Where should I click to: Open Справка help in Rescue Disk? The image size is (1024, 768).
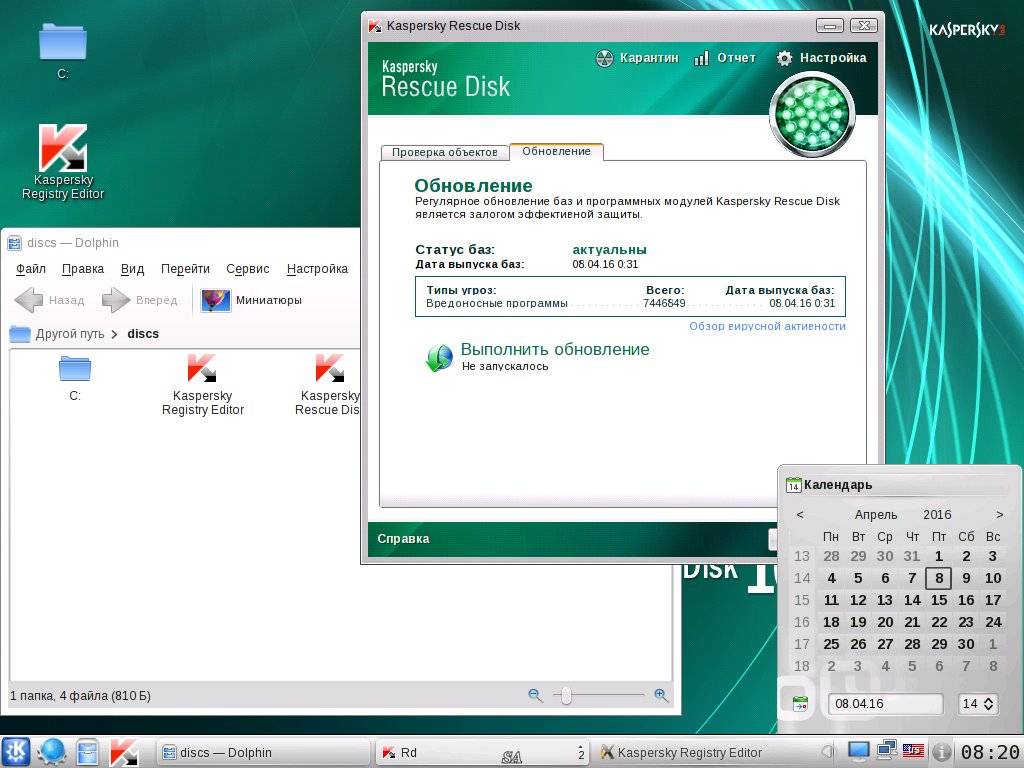click(x=404, y=539)
